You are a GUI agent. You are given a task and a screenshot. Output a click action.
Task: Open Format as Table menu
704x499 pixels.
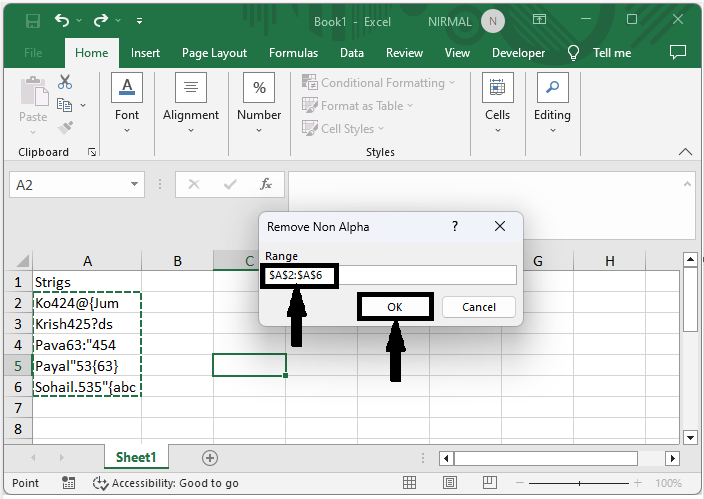tap(357, 106)
